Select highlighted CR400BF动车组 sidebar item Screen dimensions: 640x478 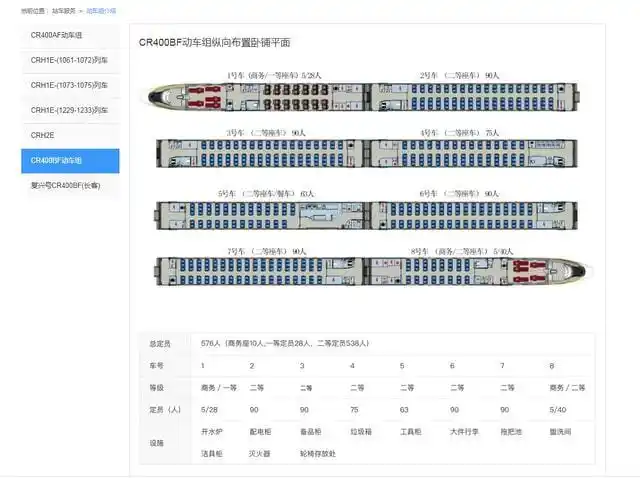click(70, 161)
